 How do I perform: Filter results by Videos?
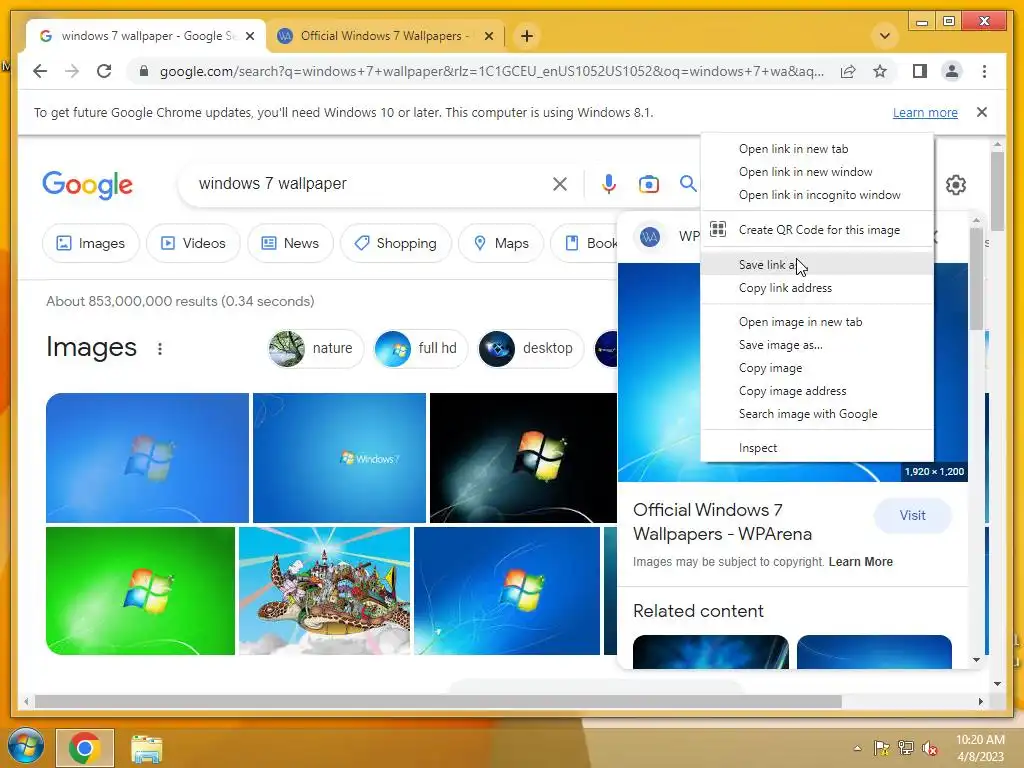193,243
